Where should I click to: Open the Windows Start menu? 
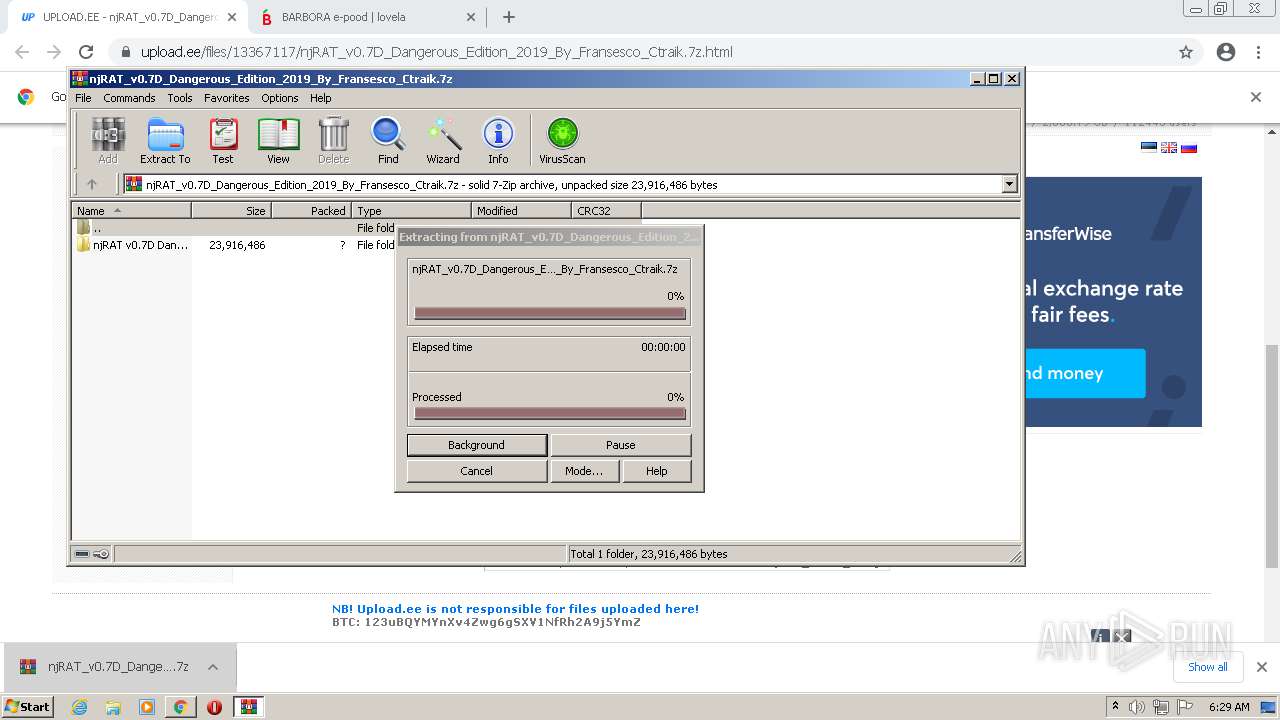[28, 706]
